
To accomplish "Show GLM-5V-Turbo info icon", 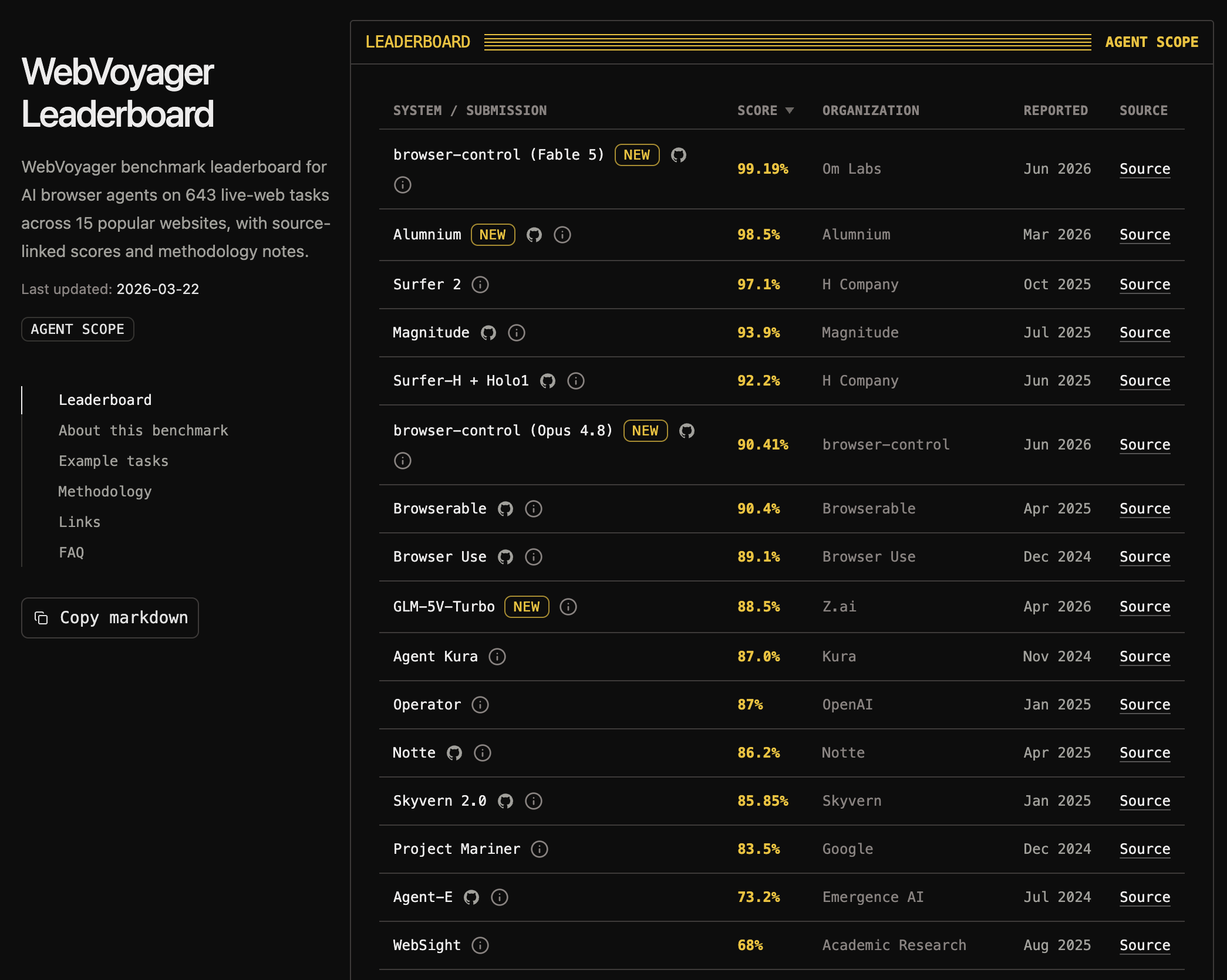I will click(x=568, y=607).
